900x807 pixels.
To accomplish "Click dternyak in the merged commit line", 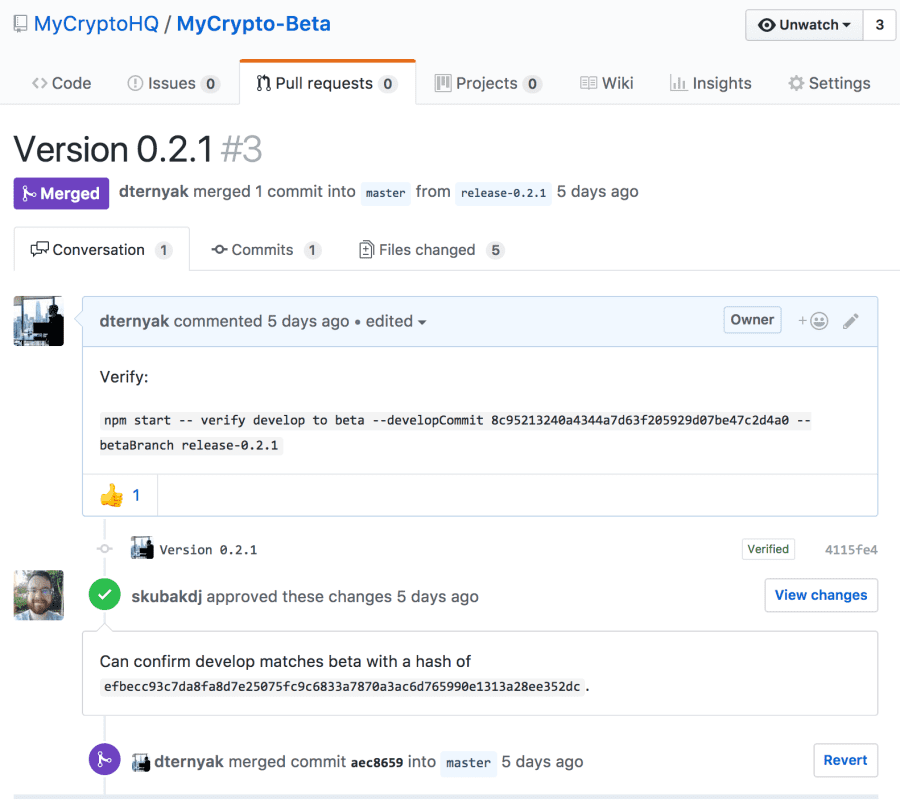I will [189, 762].
